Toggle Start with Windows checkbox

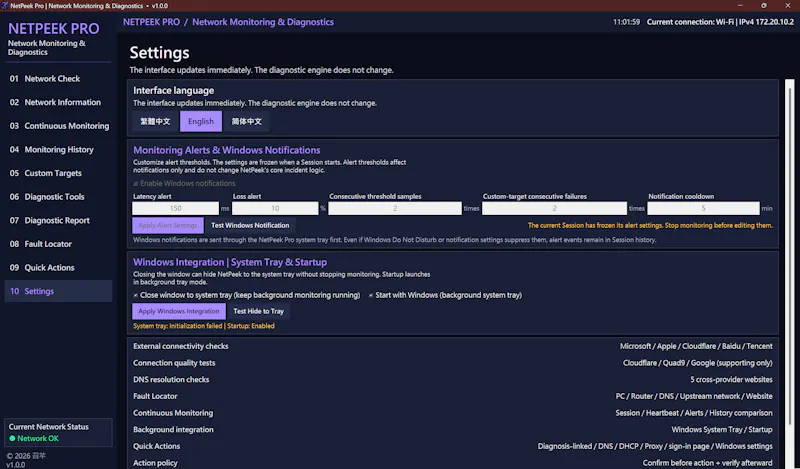[371, 295]
